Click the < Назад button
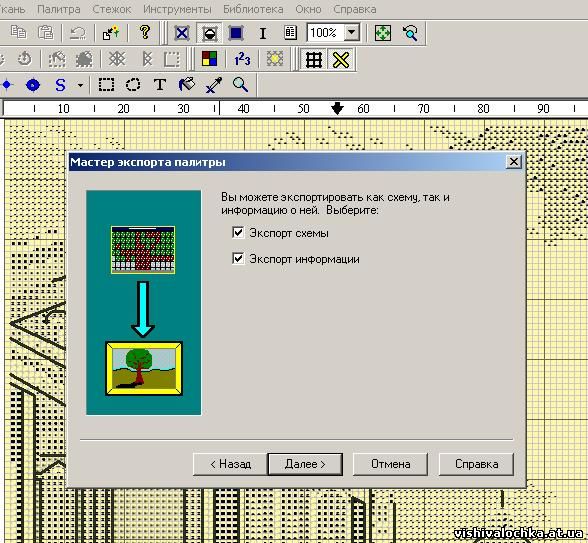Screen dimensions: 588x543 pos(230,464)
